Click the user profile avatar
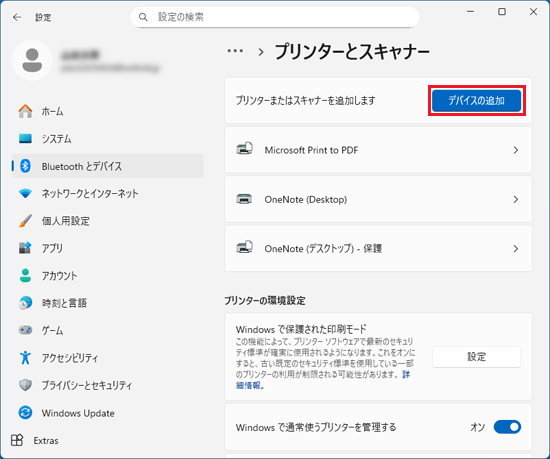550x459 pixels. coord(32,60)
